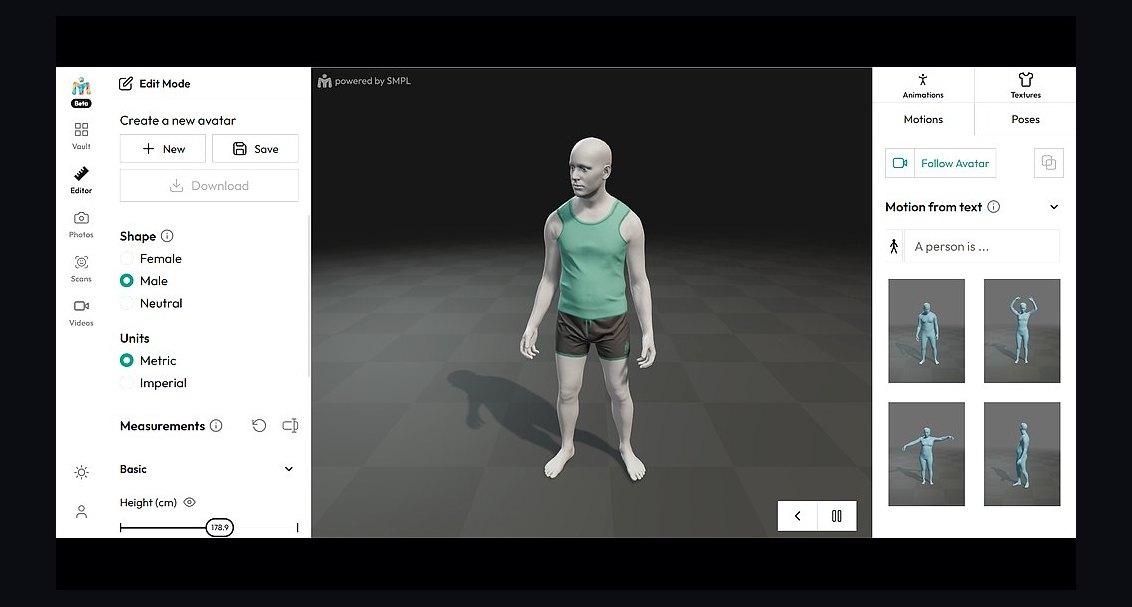The width and height of the screenshot is (1132, 607).
Task: Show Measurements info icon
Action: pyautogui.click(x=216, y=426)
